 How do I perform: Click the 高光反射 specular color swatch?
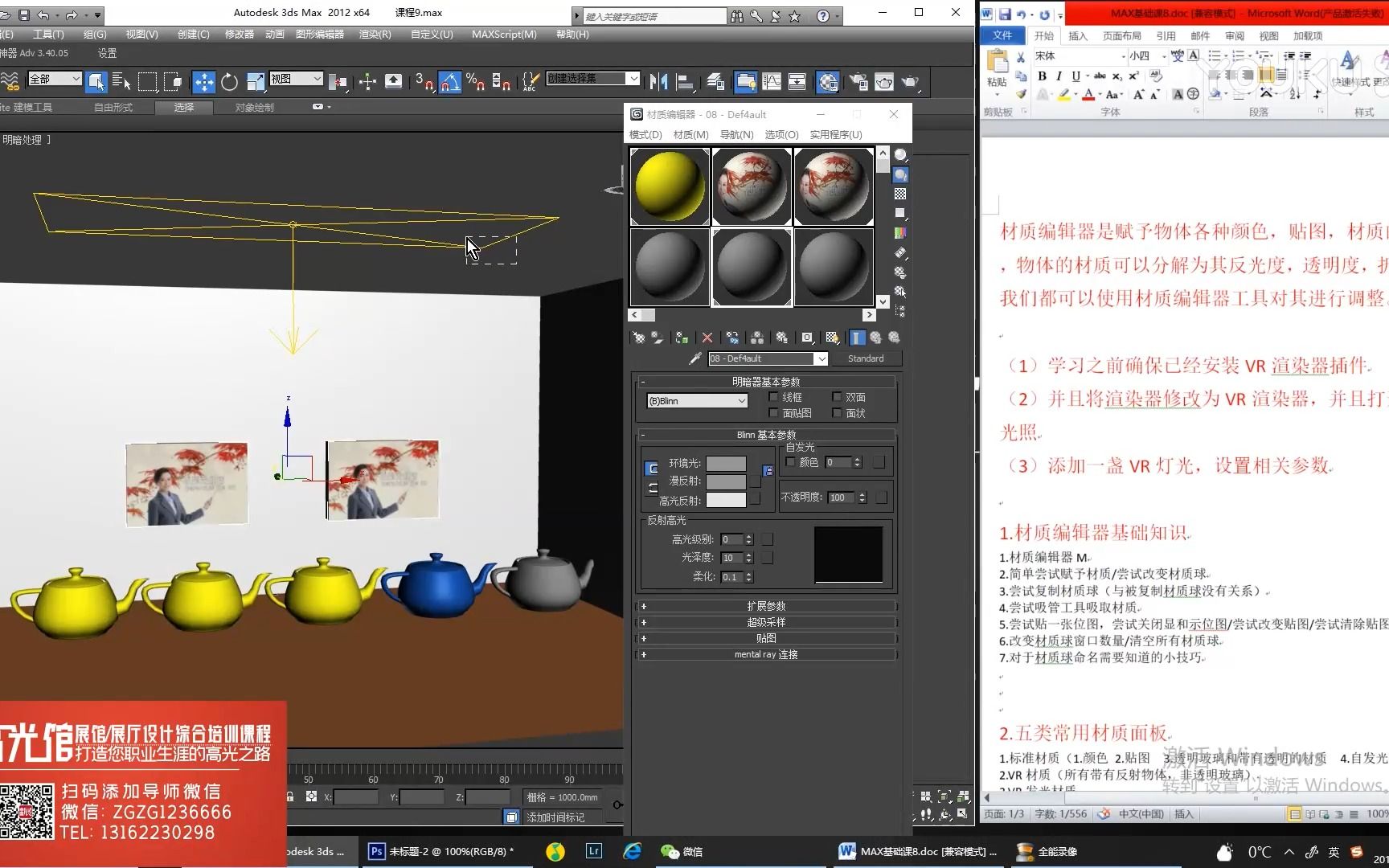[x=726, y=500]
